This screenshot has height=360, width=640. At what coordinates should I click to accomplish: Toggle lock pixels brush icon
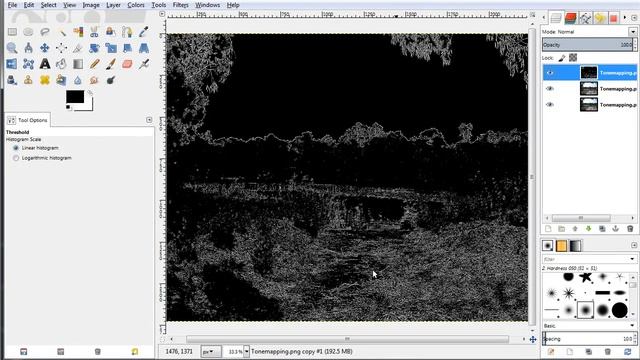(562, 58)
